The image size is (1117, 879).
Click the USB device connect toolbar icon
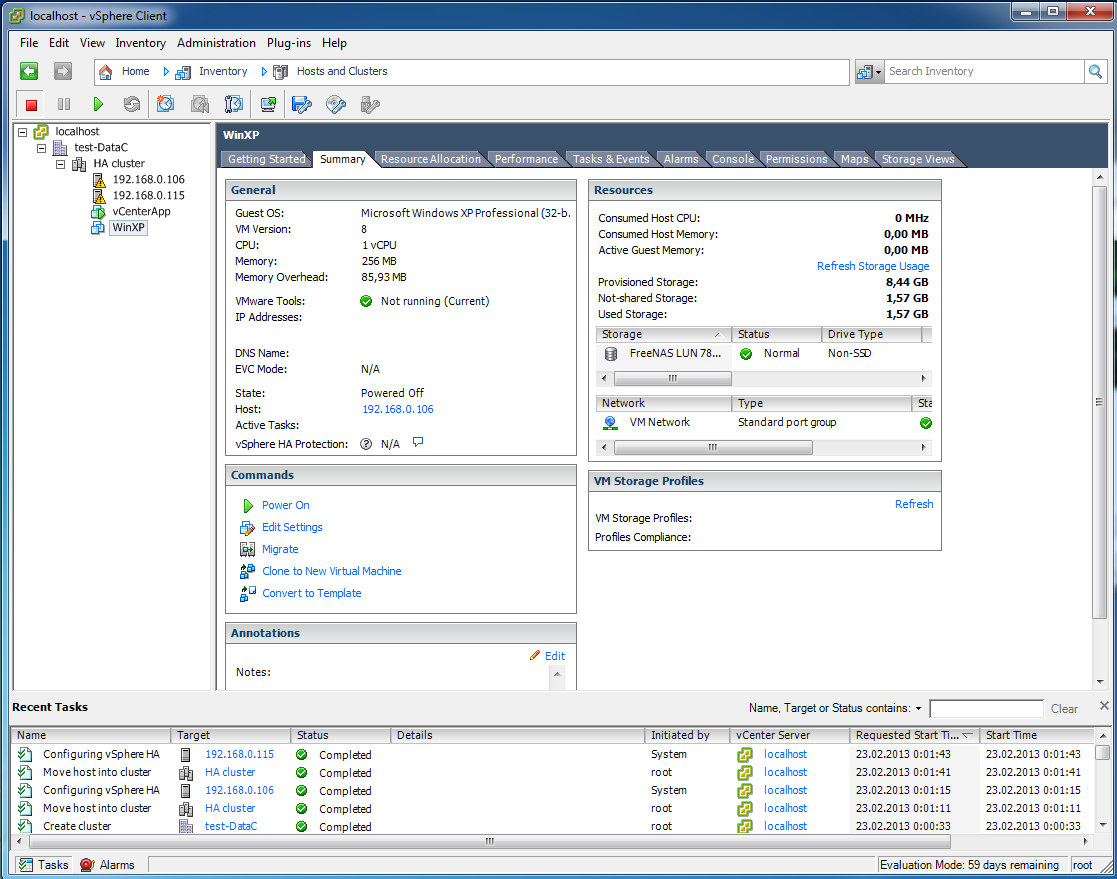[x=370, y=105]
